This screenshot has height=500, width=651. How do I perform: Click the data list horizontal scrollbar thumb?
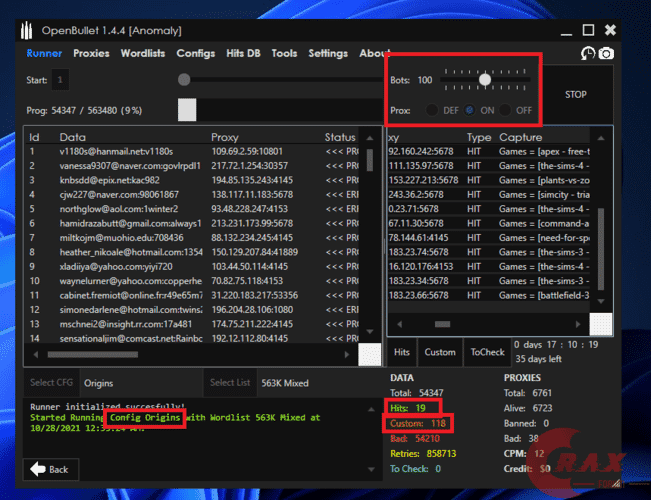tap(93, 355)
